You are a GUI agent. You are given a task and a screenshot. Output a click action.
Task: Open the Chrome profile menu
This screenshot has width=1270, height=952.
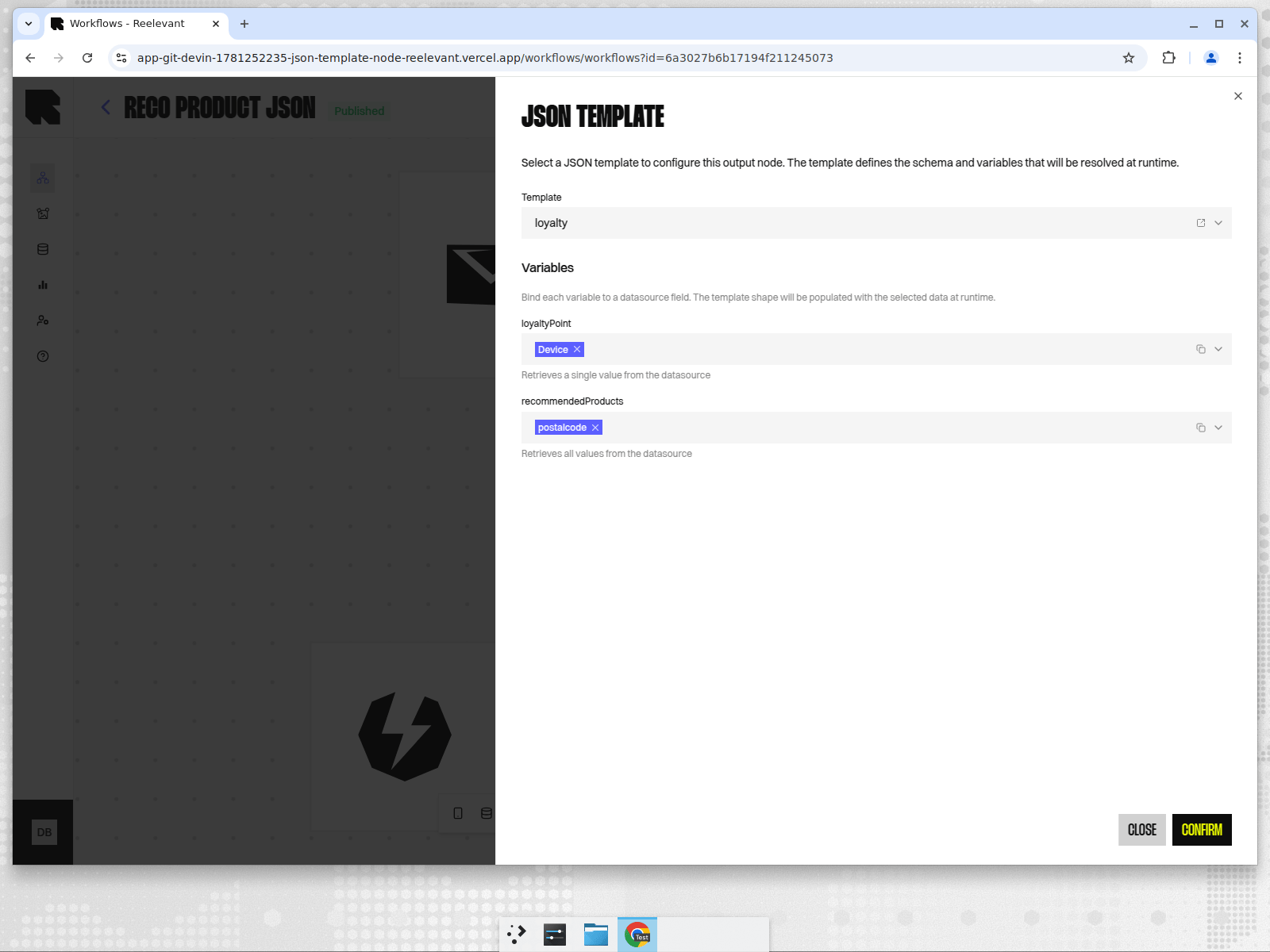click(x=1211, y=58)
